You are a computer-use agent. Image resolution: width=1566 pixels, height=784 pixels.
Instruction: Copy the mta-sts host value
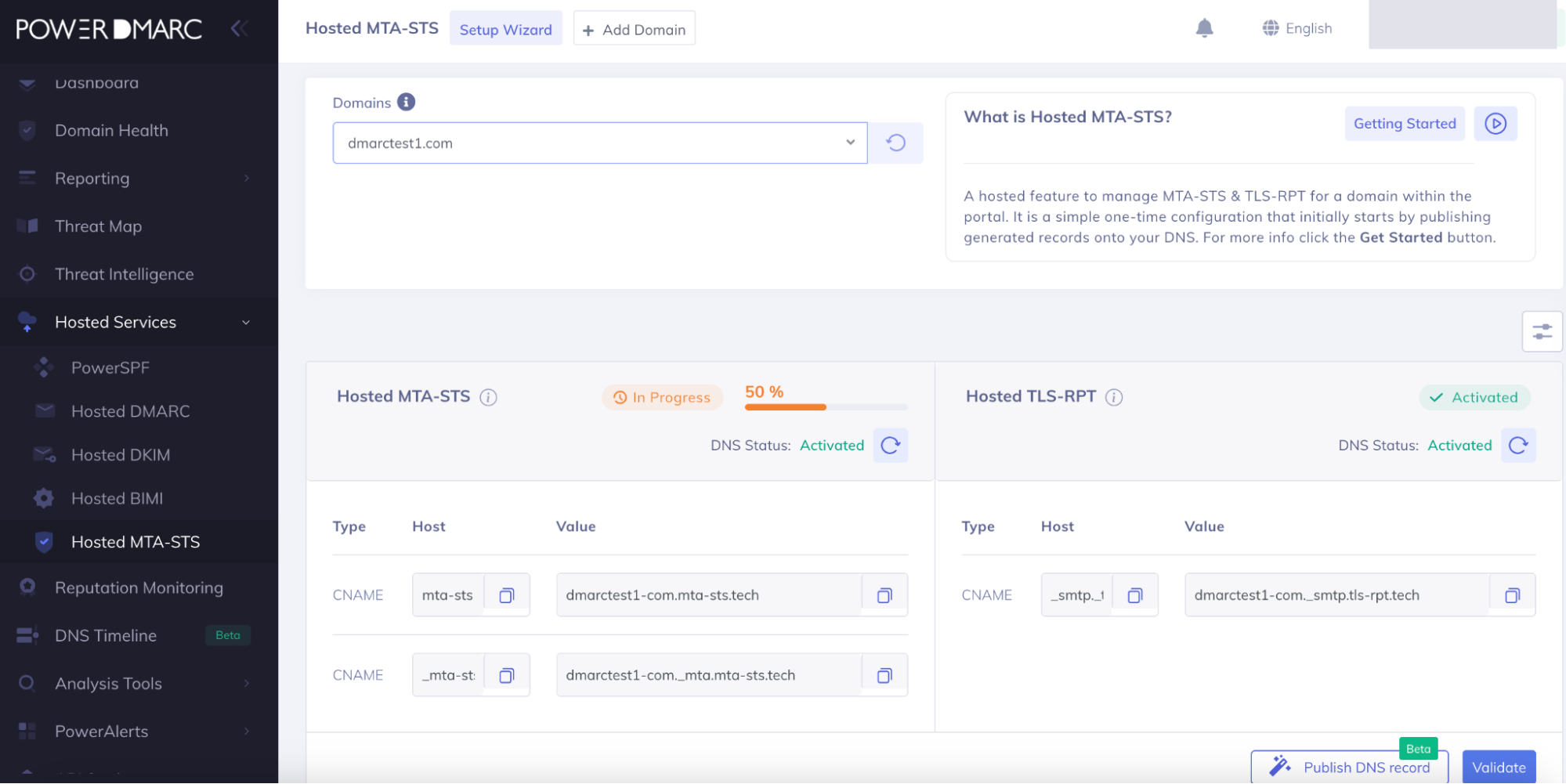507,595
